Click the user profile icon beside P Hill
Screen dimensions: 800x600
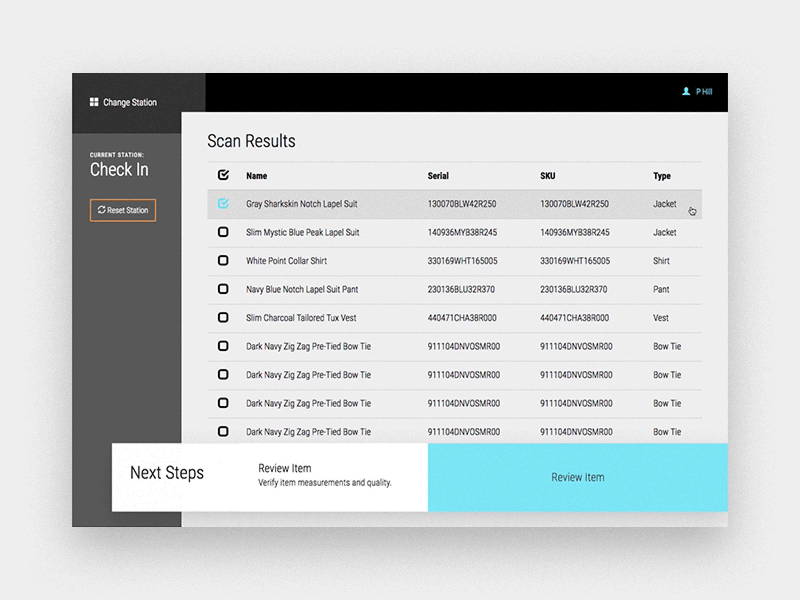click(686, 91)
